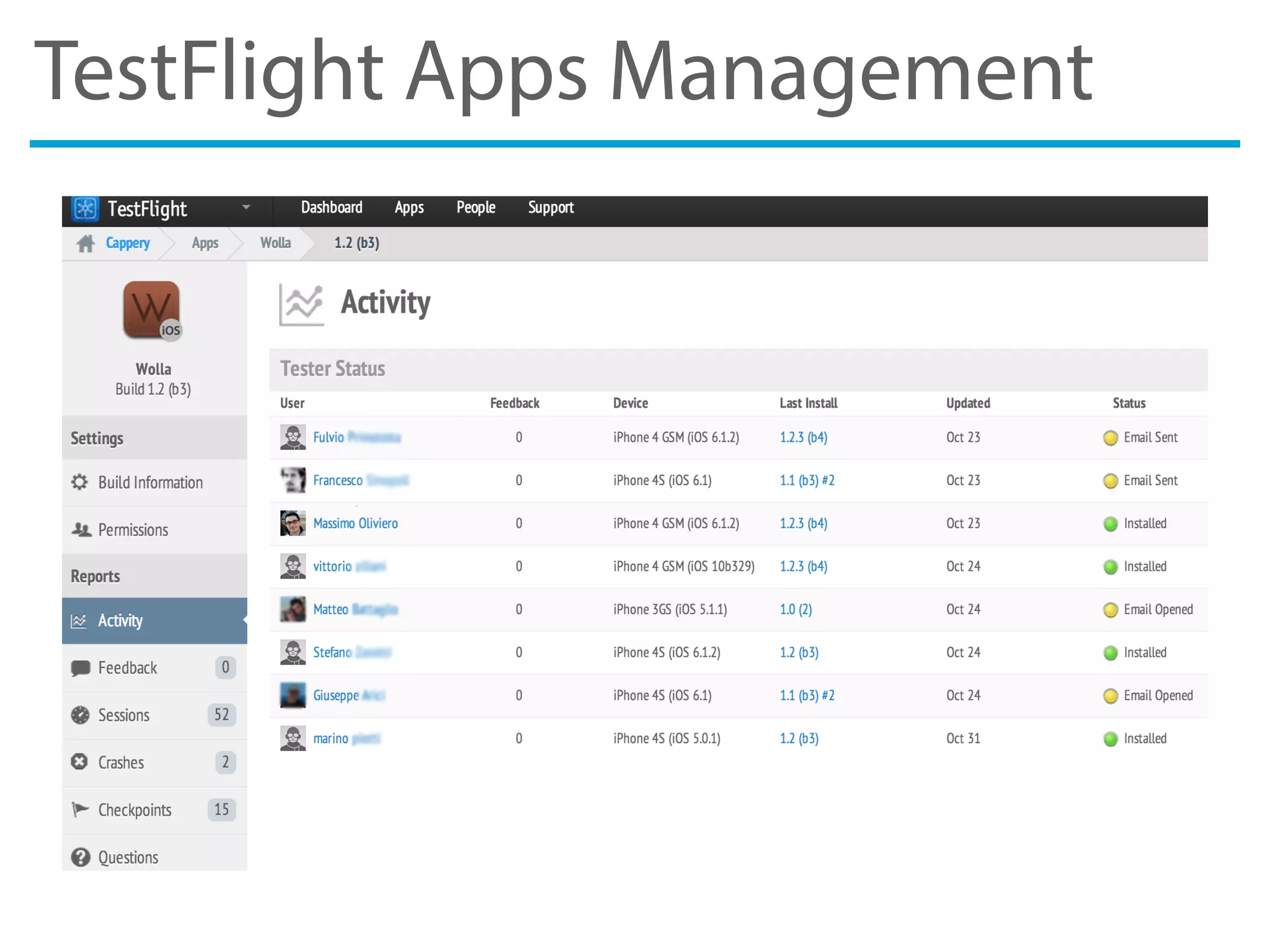Click the Feedback column header
Image resolution: width=1270 pixels, height=952 pixels.
[x=515, y=403]
